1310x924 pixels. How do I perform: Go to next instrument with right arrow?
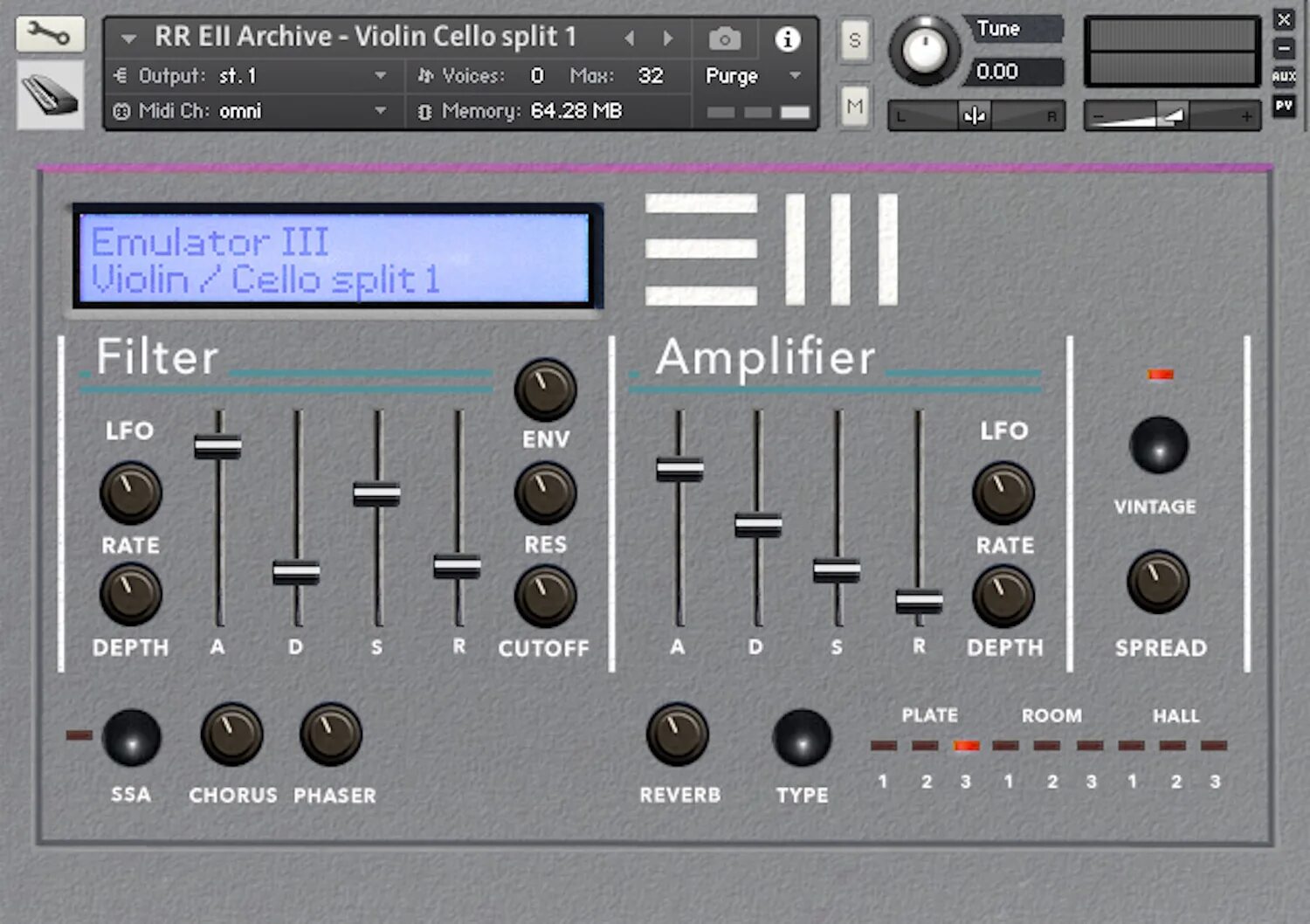point(668,38)
